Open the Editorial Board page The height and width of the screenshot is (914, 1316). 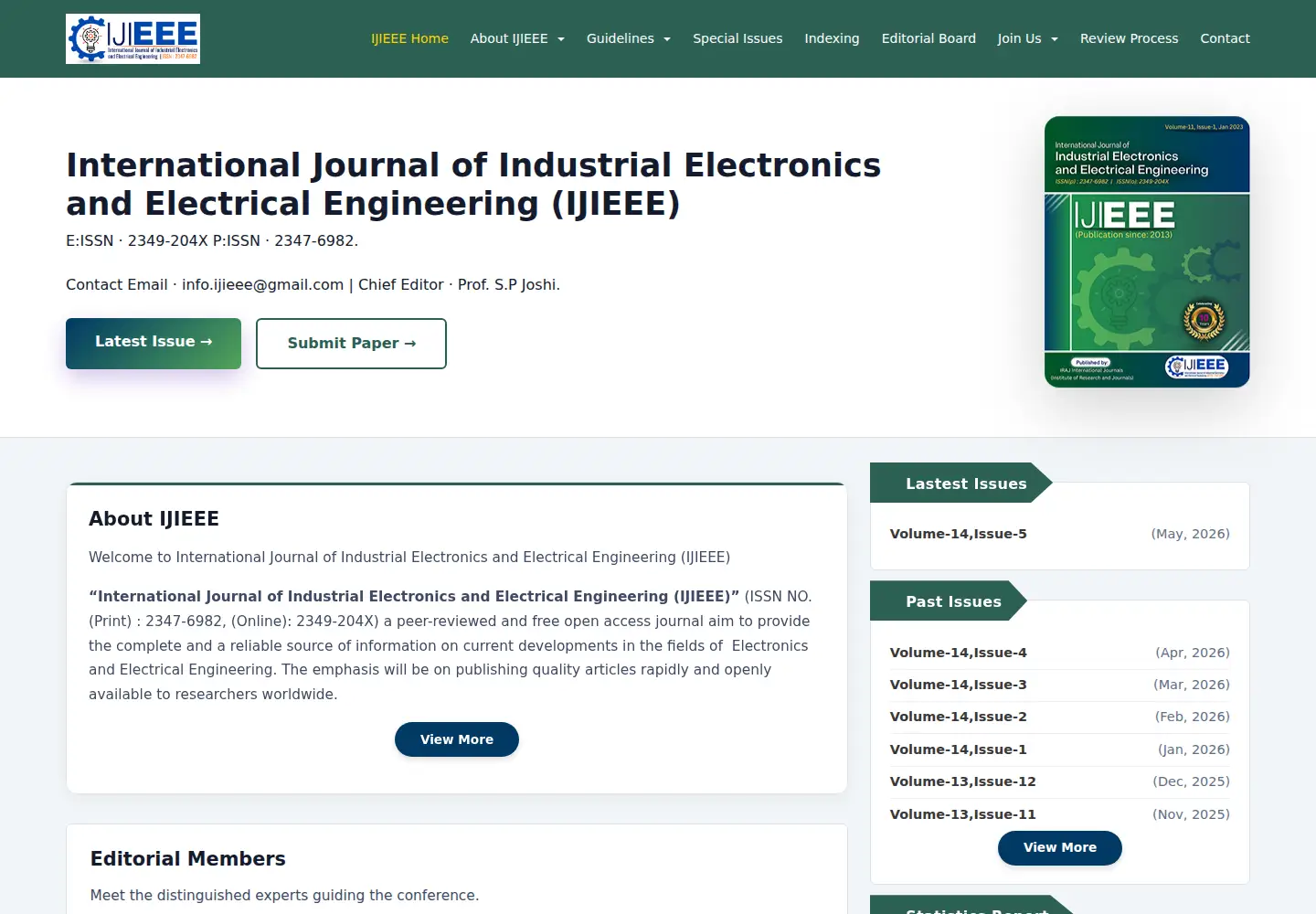929,38
